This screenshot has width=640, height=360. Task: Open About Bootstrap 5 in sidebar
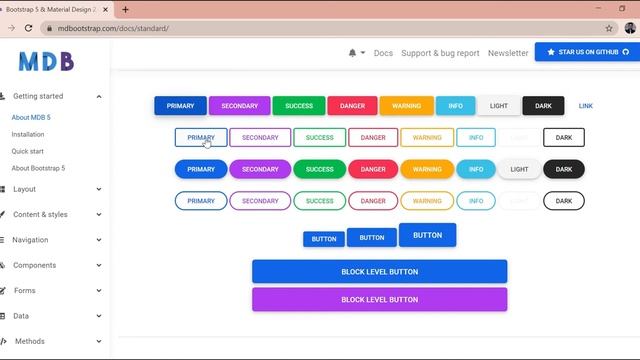coord(38,168)
